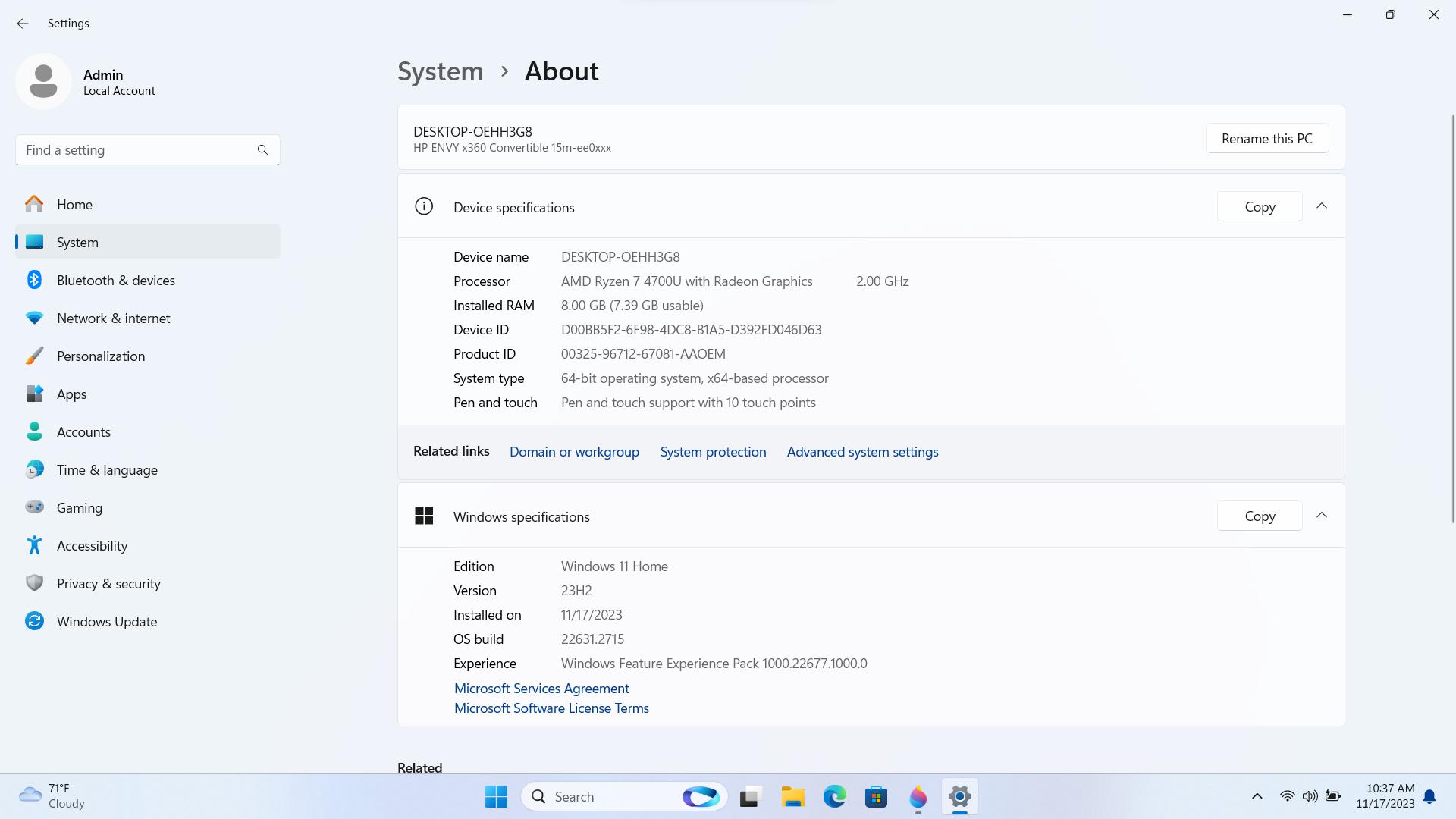Open Bluetooth & devices settings

click(x=148, y=280)
